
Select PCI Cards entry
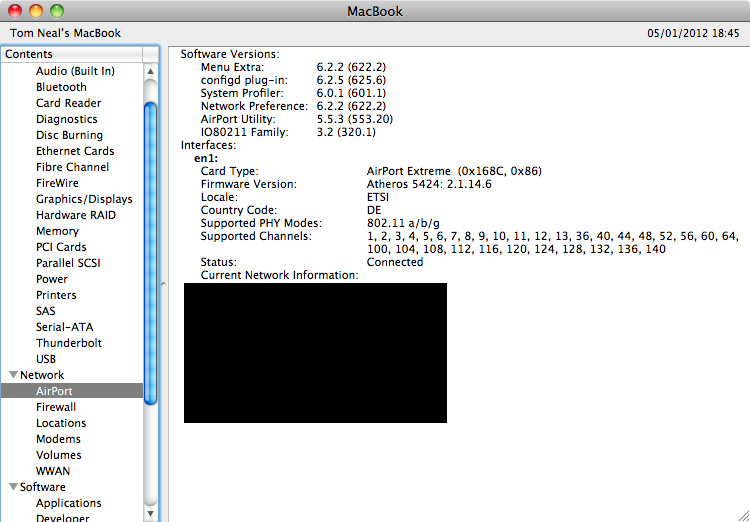pos(61,247)
